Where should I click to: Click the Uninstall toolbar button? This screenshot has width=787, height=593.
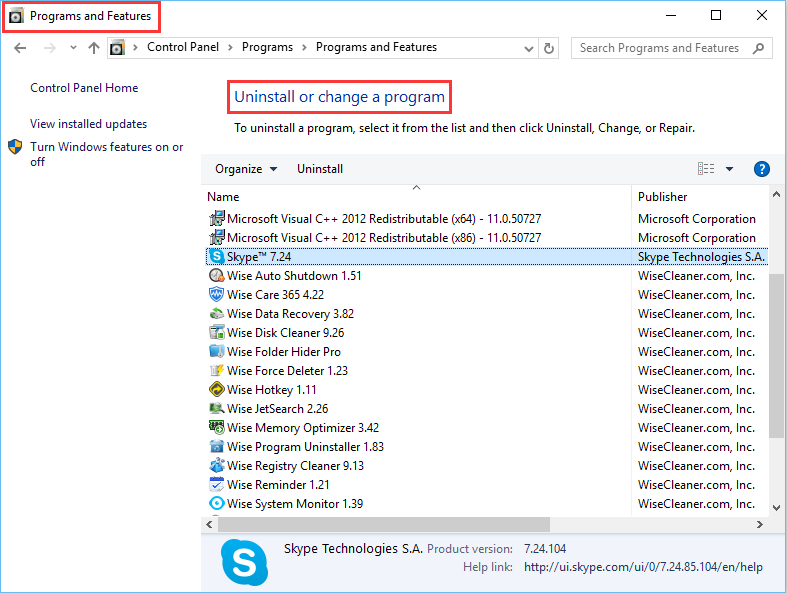tap(320, 169)
